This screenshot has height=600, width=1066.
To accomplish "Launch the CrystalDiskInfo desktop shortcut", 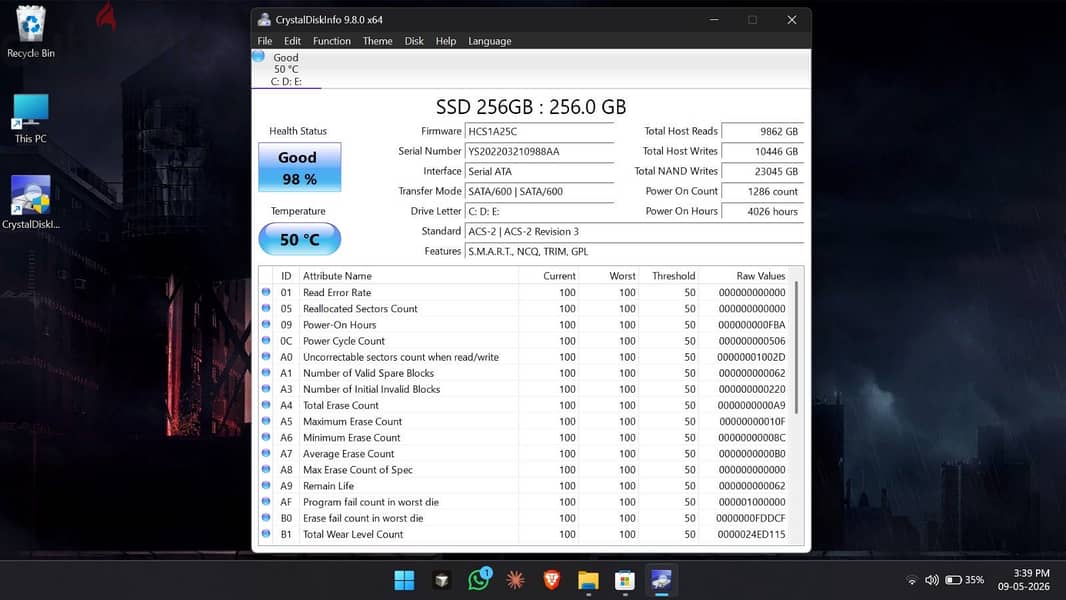I will tap(31, 202).
